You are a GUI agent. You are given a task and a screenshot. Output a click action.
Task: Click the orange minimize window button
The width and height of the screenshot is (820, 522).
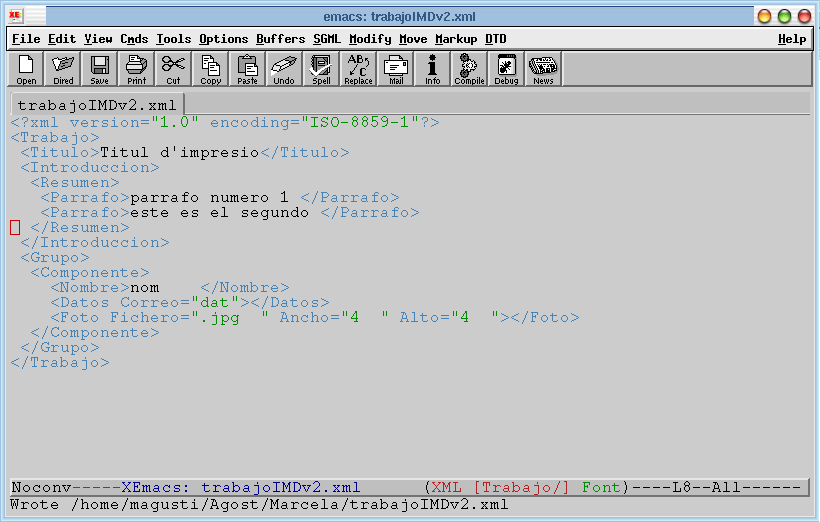point(764,16)
